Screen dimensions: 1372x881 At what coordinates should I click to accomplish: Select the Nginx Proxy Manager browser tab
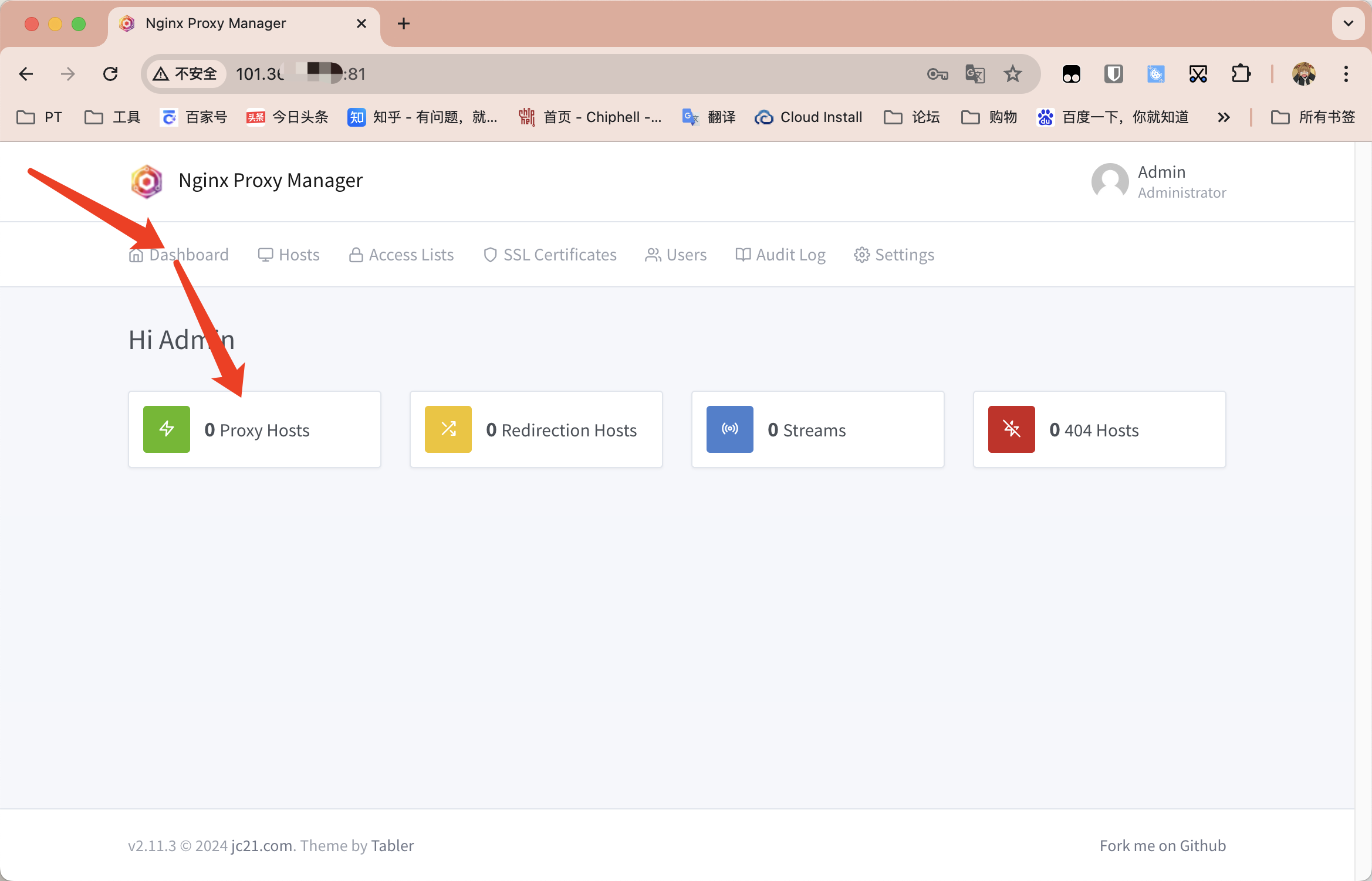(244, 23)
